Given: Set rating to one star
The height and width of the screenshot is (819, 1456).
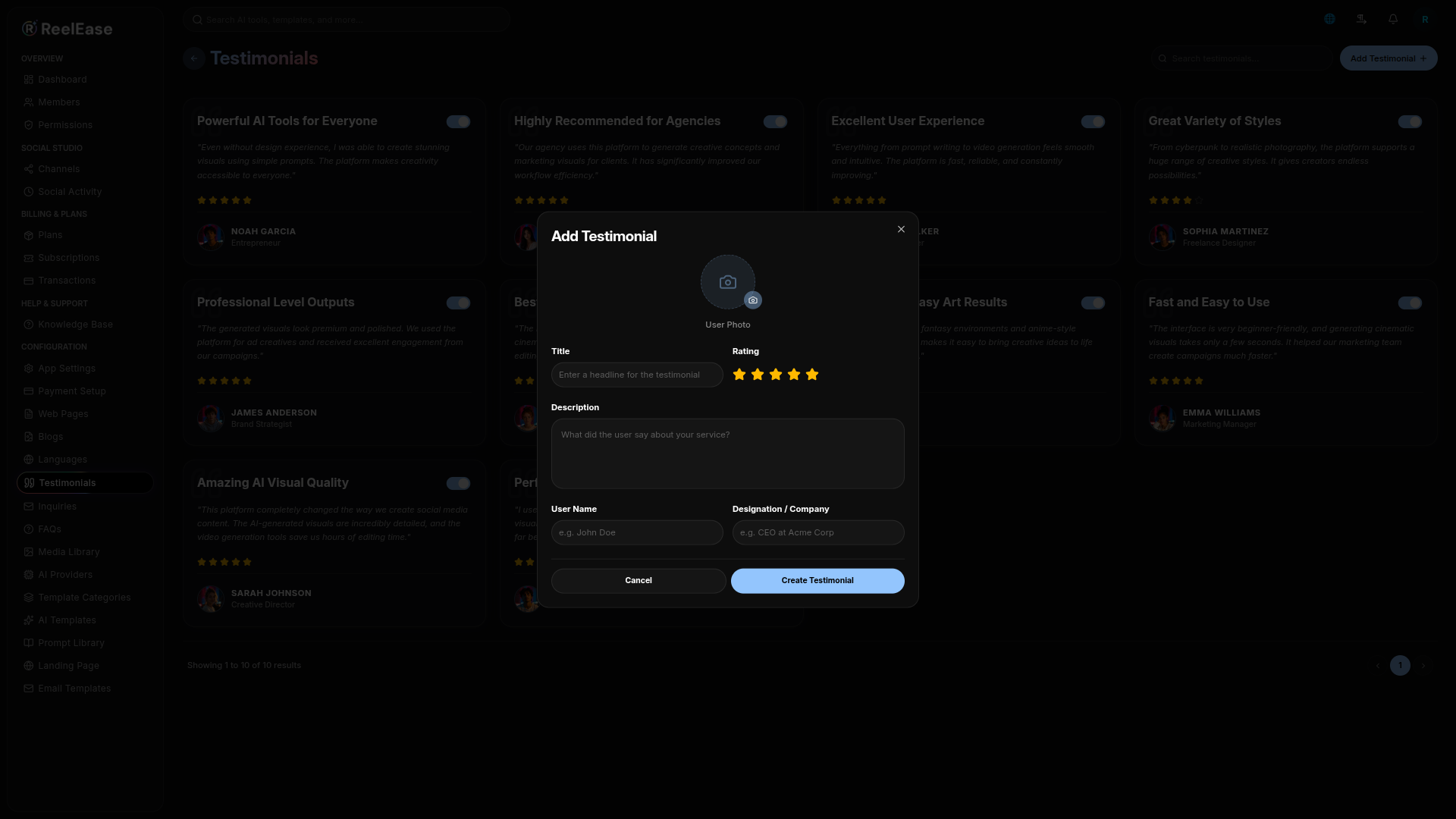Looking at the screenshot, I should [739, 375].
